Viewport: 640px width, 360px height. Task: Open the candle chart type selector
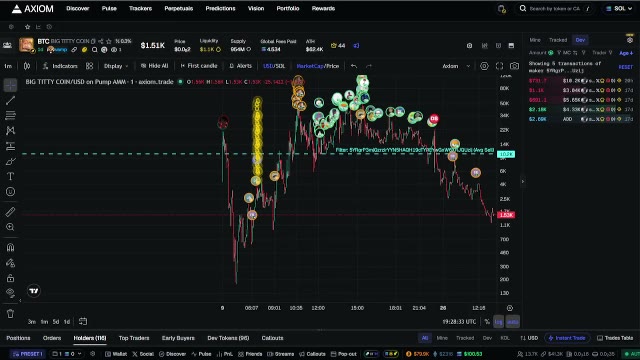pos(27,66)
